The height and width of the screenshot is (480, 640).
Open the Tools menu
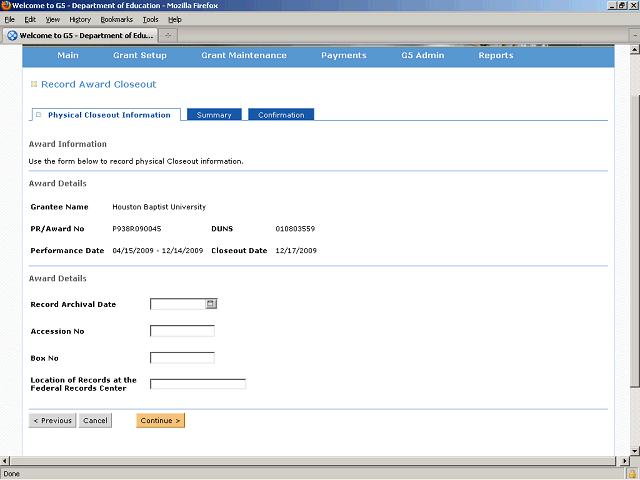tap(150, 20)
